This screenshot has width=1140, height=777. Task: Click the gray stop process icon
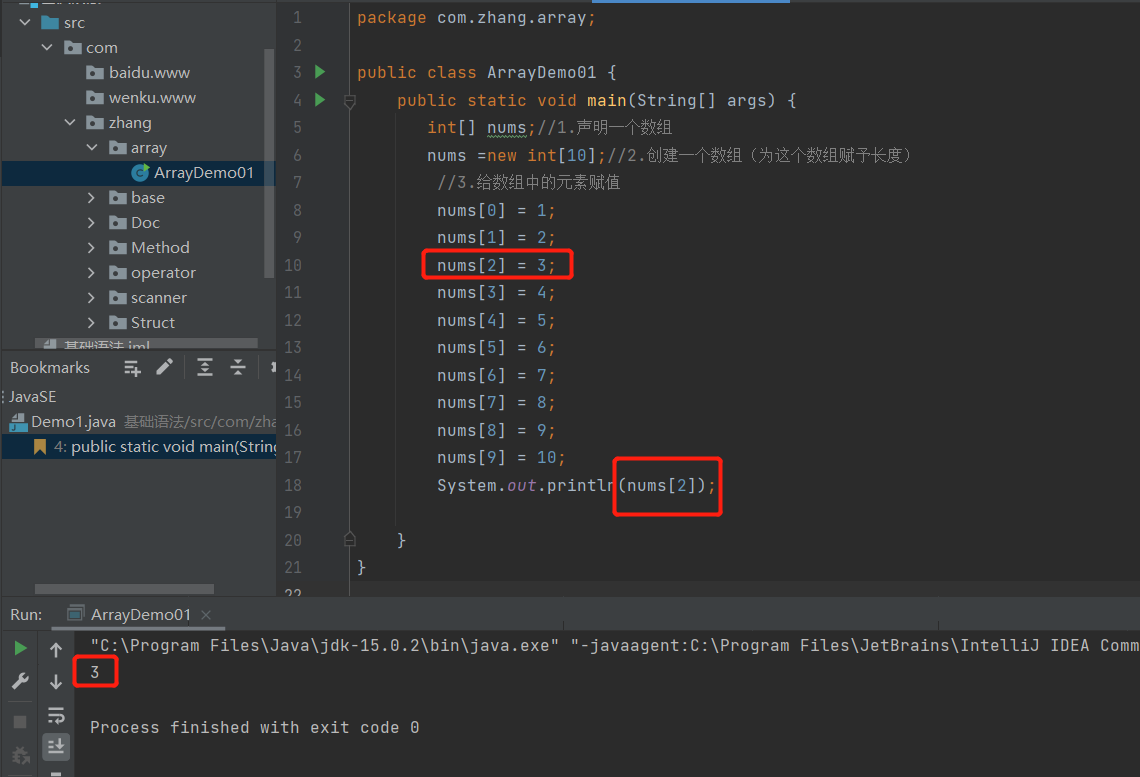pos(20,722)
